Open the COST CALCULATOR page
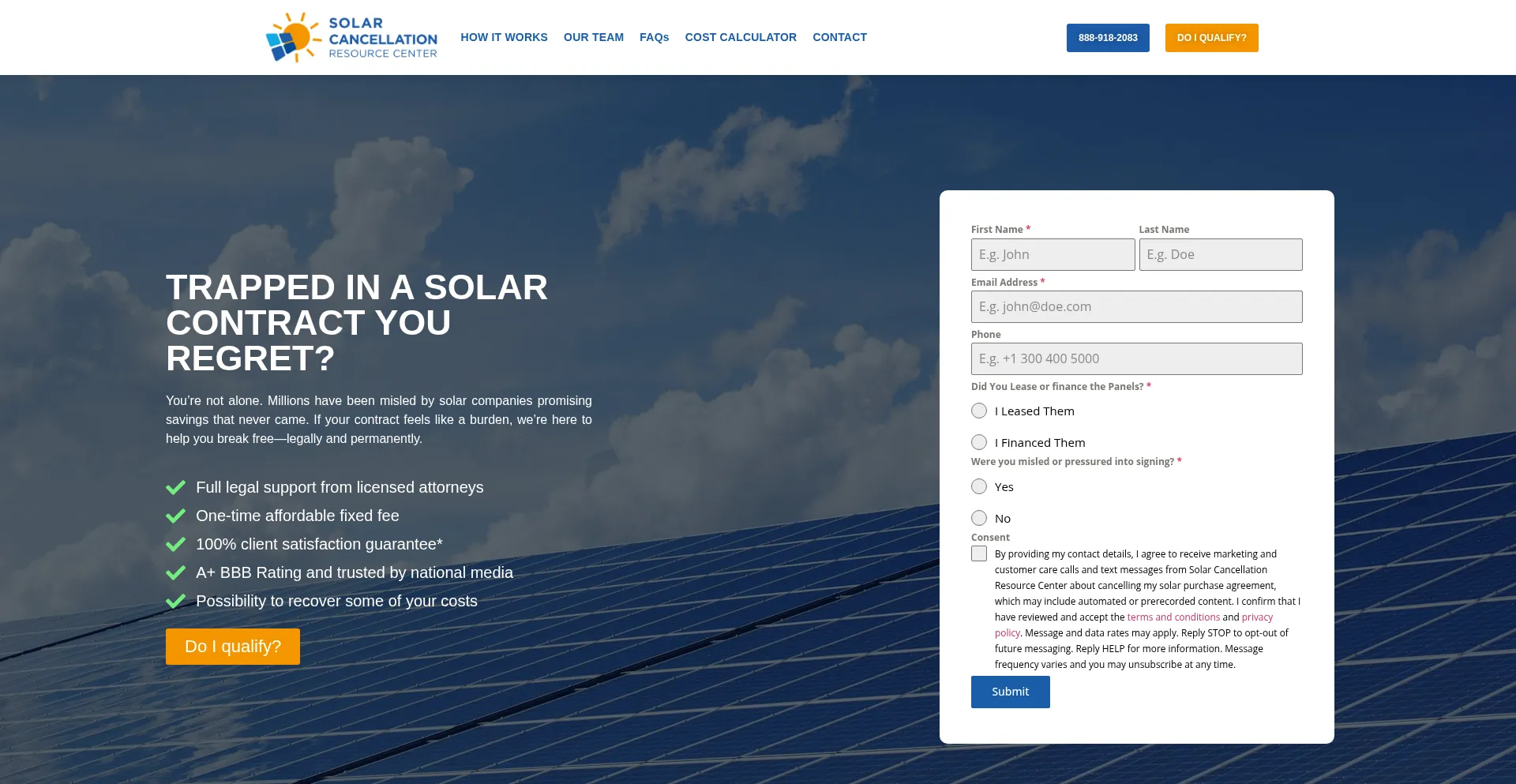 741,37
